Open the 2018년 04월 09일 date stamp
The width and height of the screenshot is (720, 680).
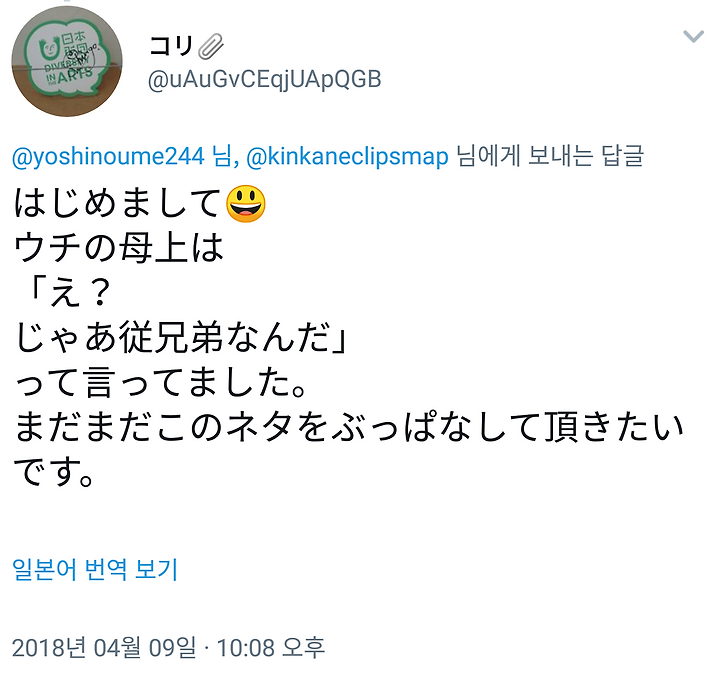[104, 648]
